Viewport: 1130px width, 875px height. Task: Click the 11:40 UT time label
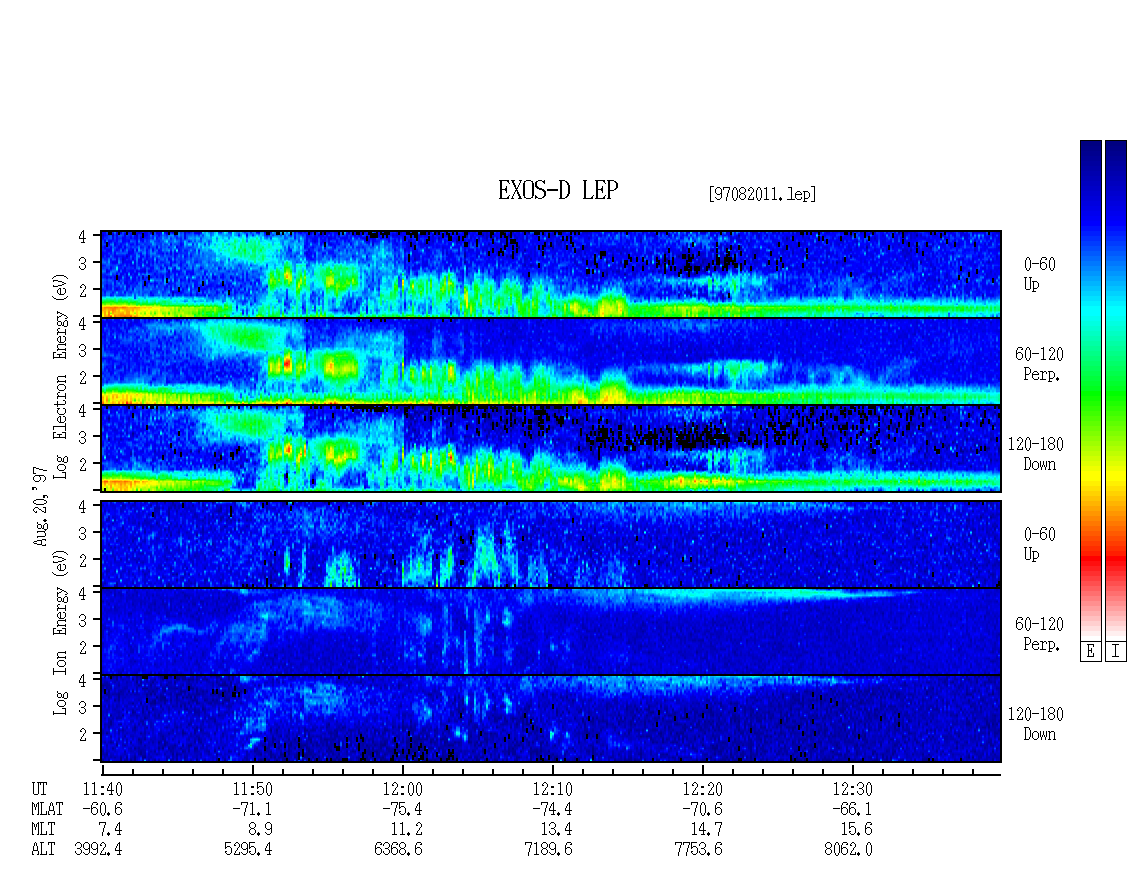(102, 789)
